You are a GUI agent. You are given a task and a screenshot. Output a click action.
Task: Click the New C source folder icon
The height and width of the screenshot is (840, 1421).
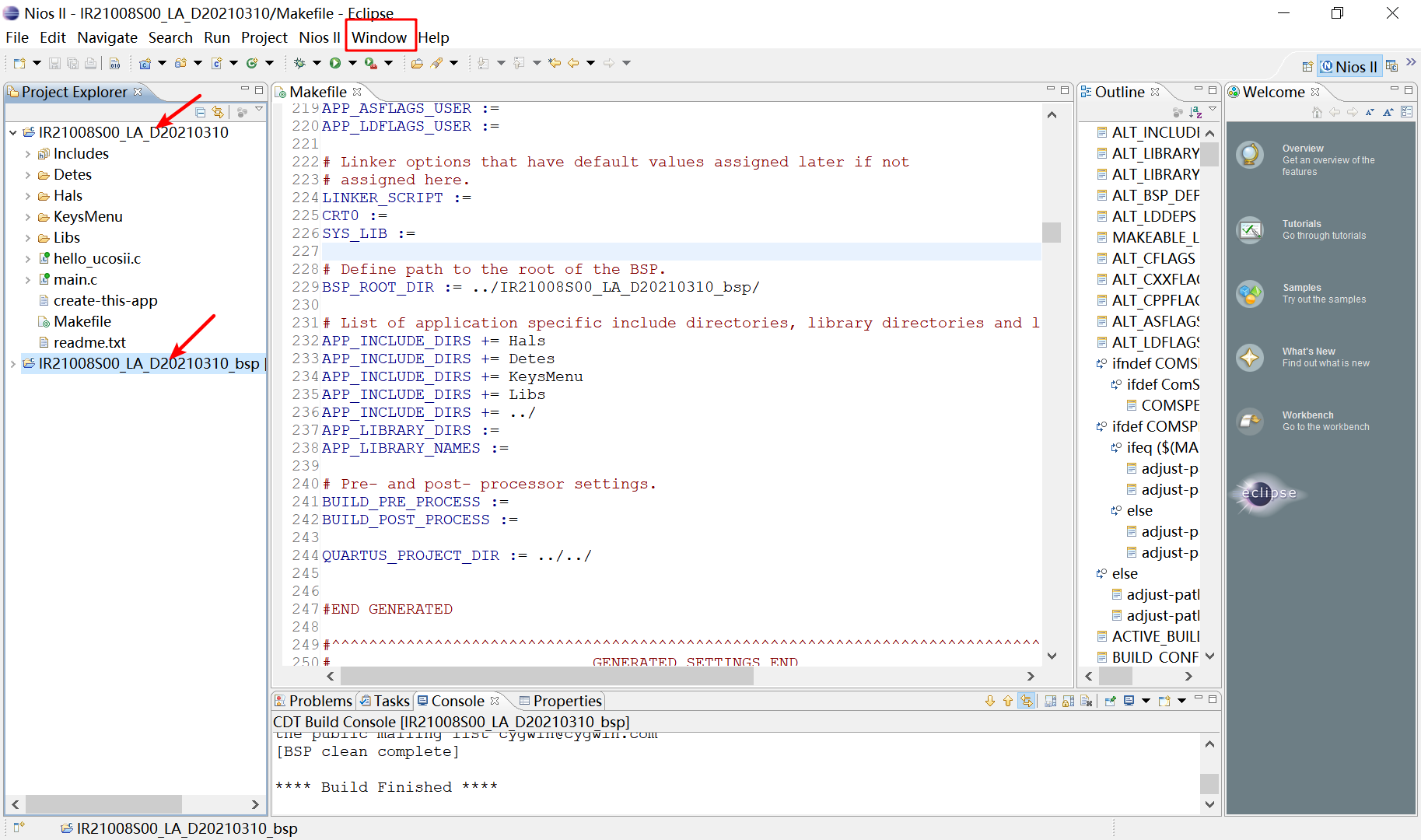180,63
